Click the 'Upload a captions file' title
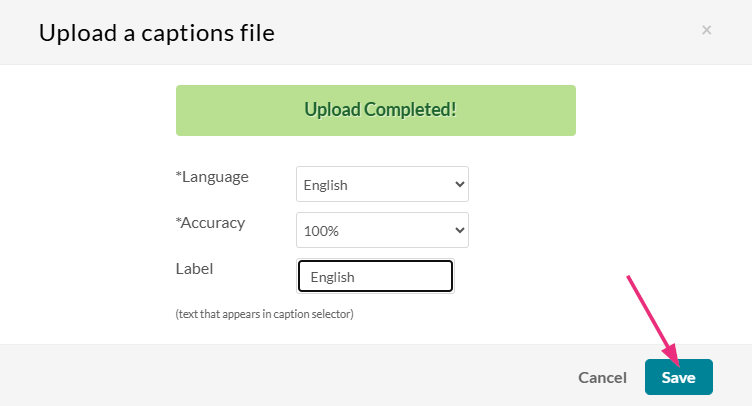The image size is (752, 406). [157, 33]
